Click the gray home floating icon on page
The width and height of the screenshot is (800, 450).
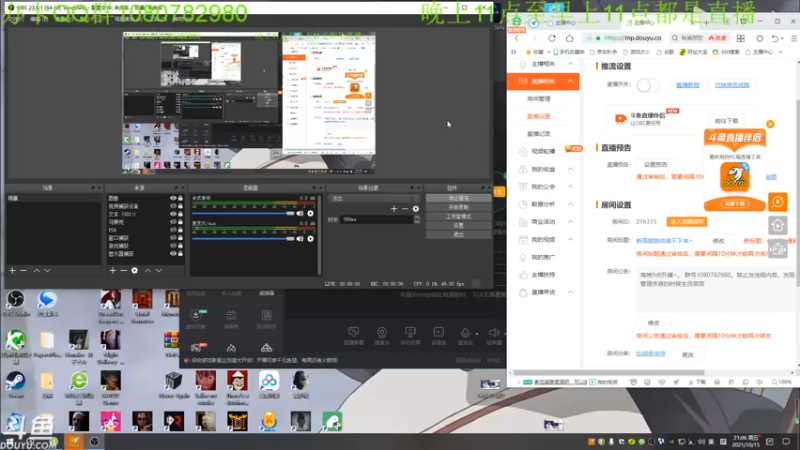778,225
